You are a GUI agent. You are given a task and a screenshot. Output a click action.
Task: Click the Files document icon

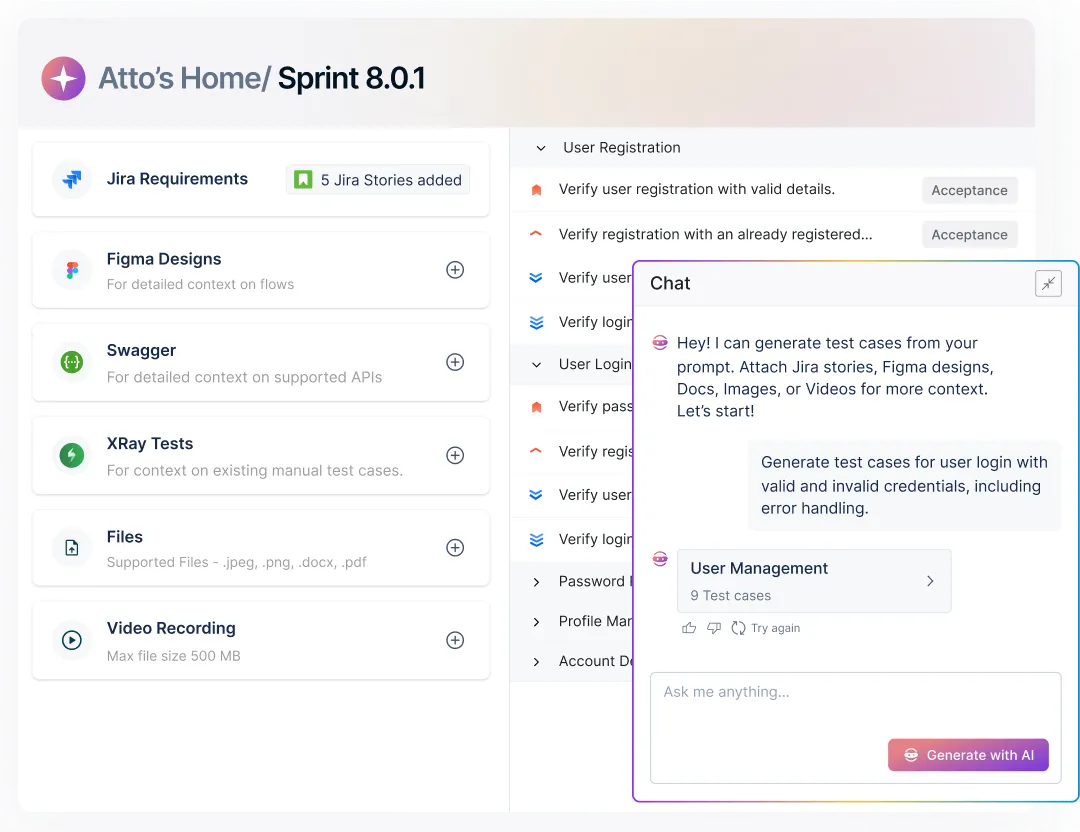click(70, 547)
